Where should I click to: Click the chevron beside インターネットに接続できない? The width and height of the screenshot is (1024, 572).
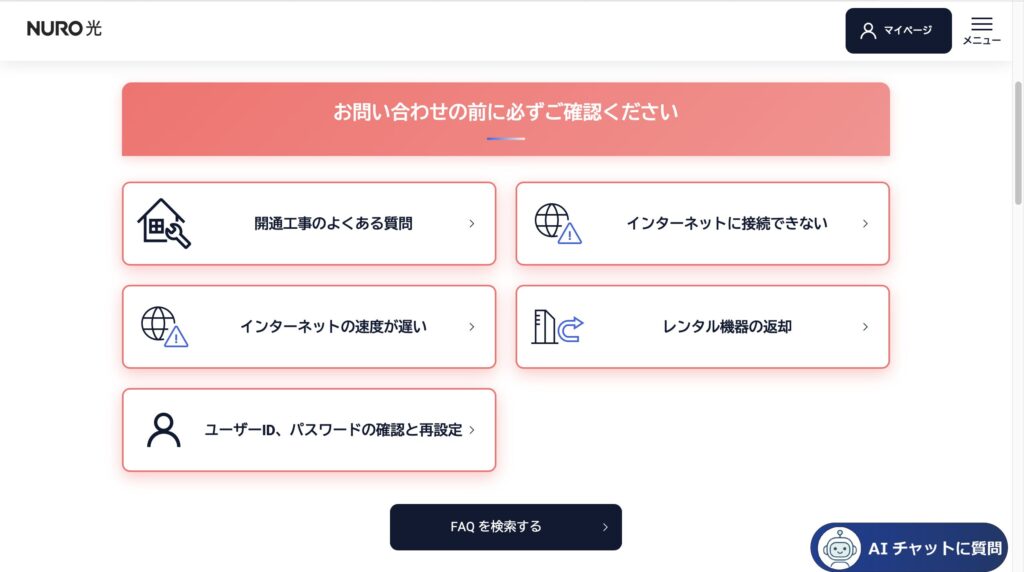click(x=865, y=224)
